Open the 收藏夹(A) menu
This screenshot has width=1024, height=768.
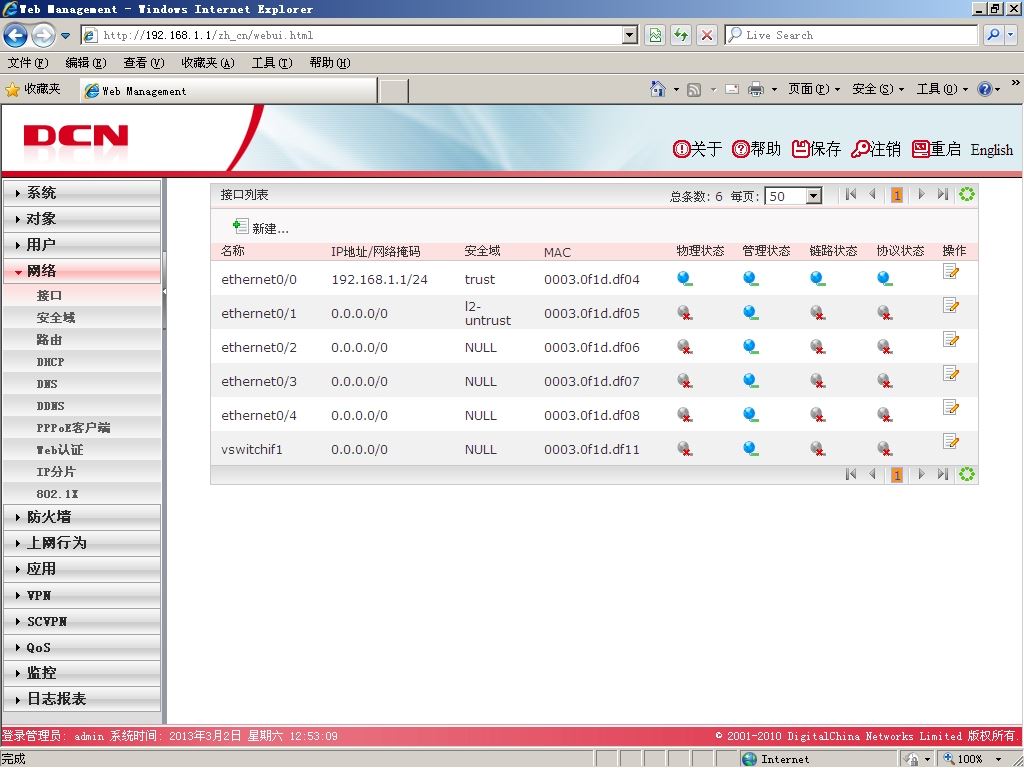coord(208,63)
